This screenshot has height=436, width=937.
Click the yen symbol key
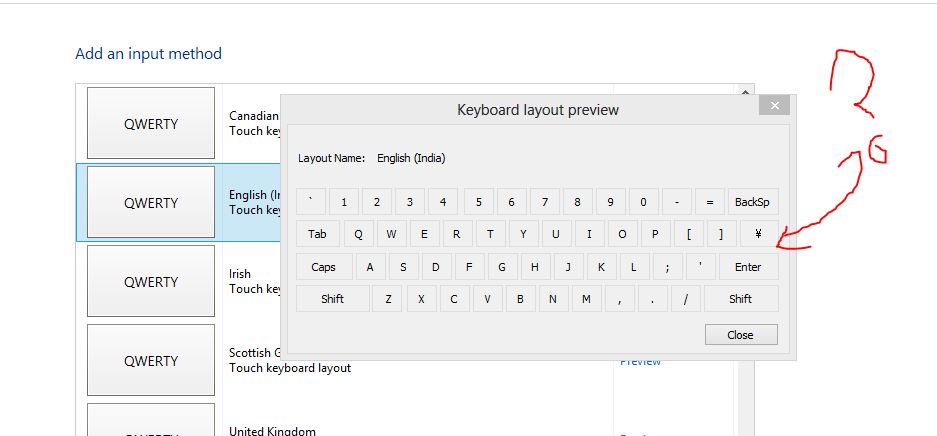759,234
